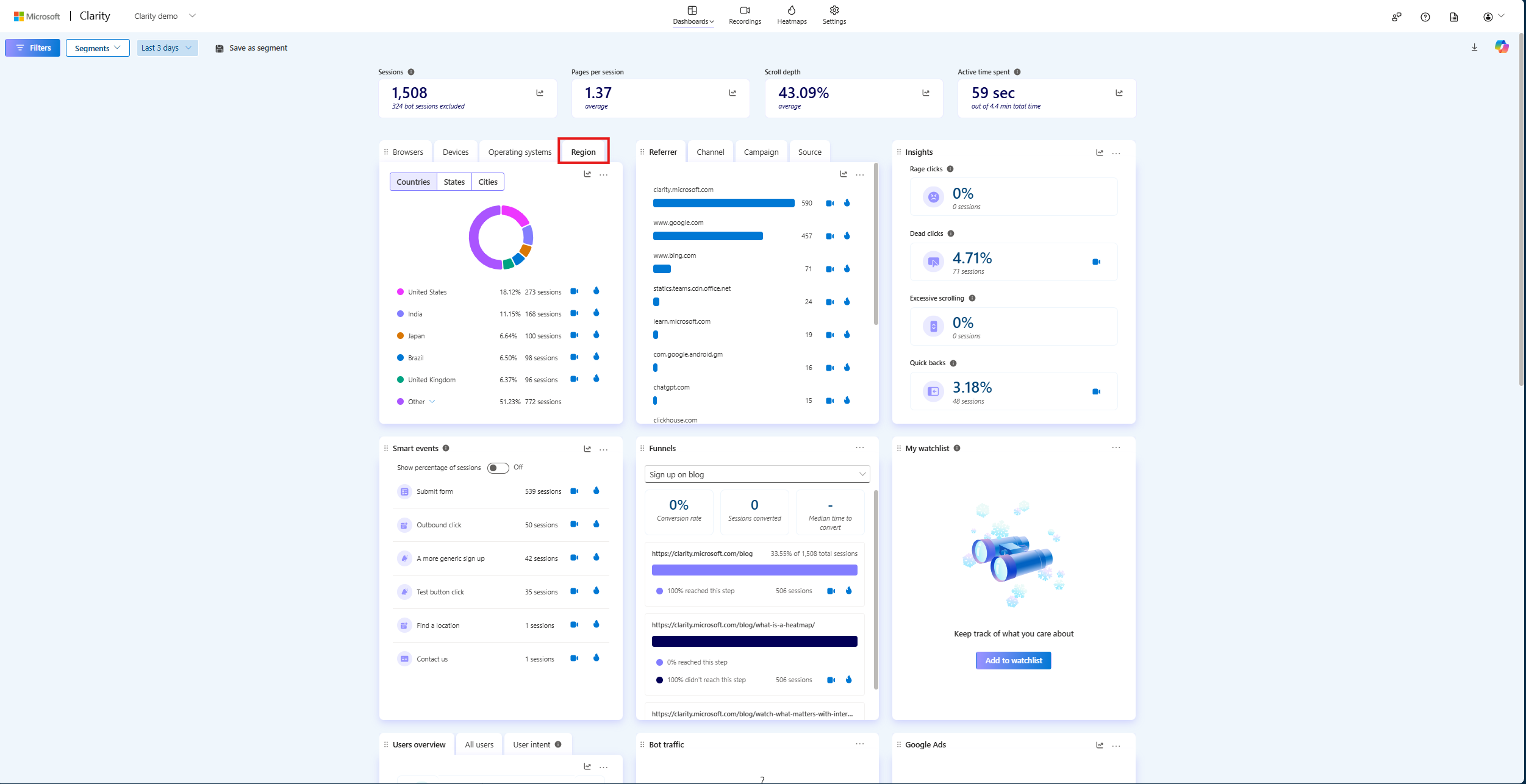Open more options for Insights panel
The width and height of the screenshot is (1526, 784).
[x=1116, y=153]
